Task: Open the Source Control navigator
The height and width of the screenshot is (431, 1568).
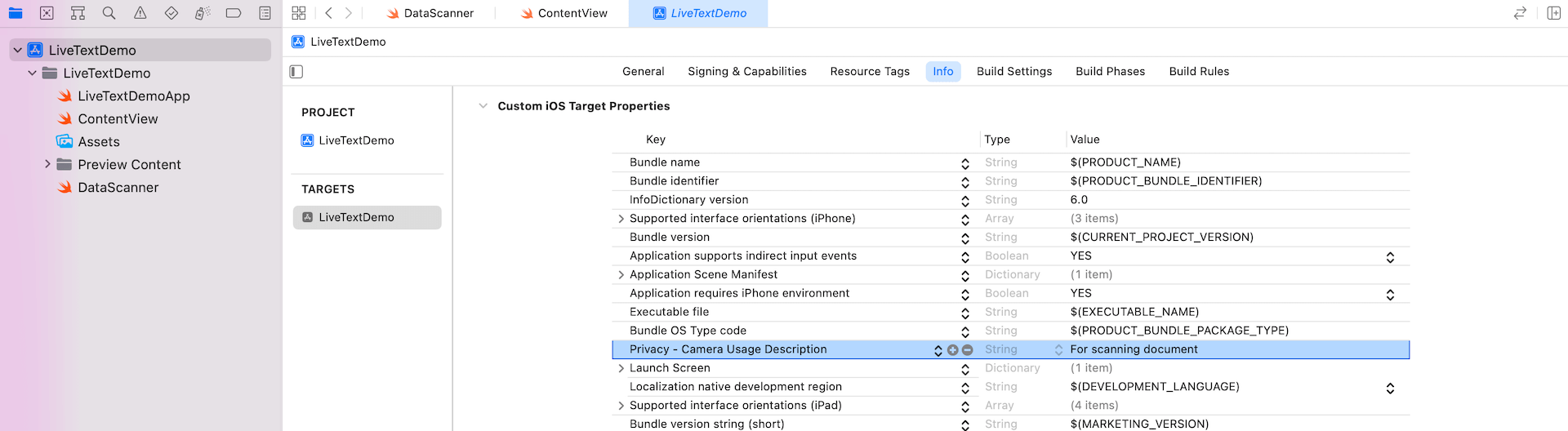Action: coord(47,13)
